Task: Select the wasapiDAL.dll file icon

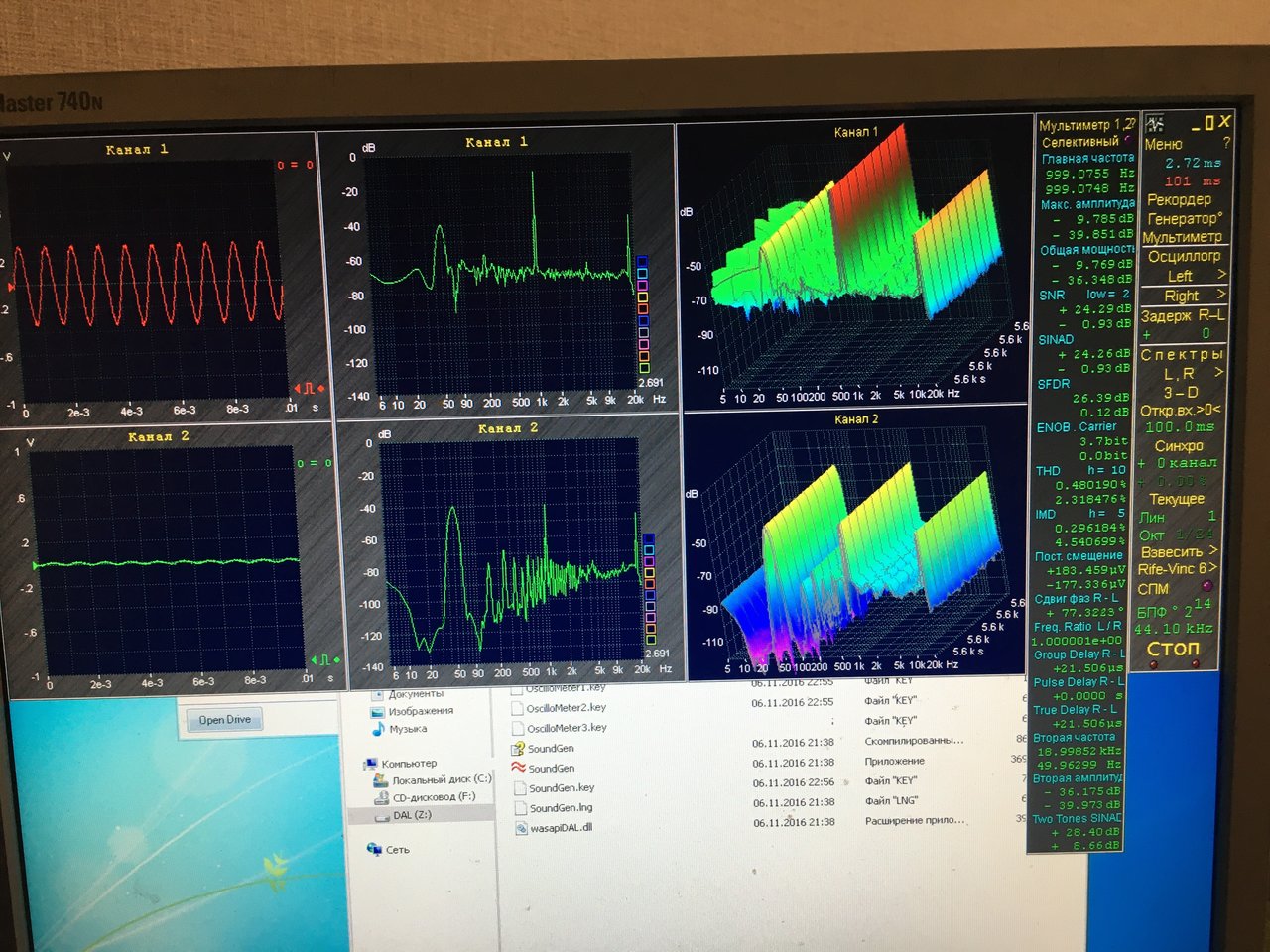Action: (521, 827)
